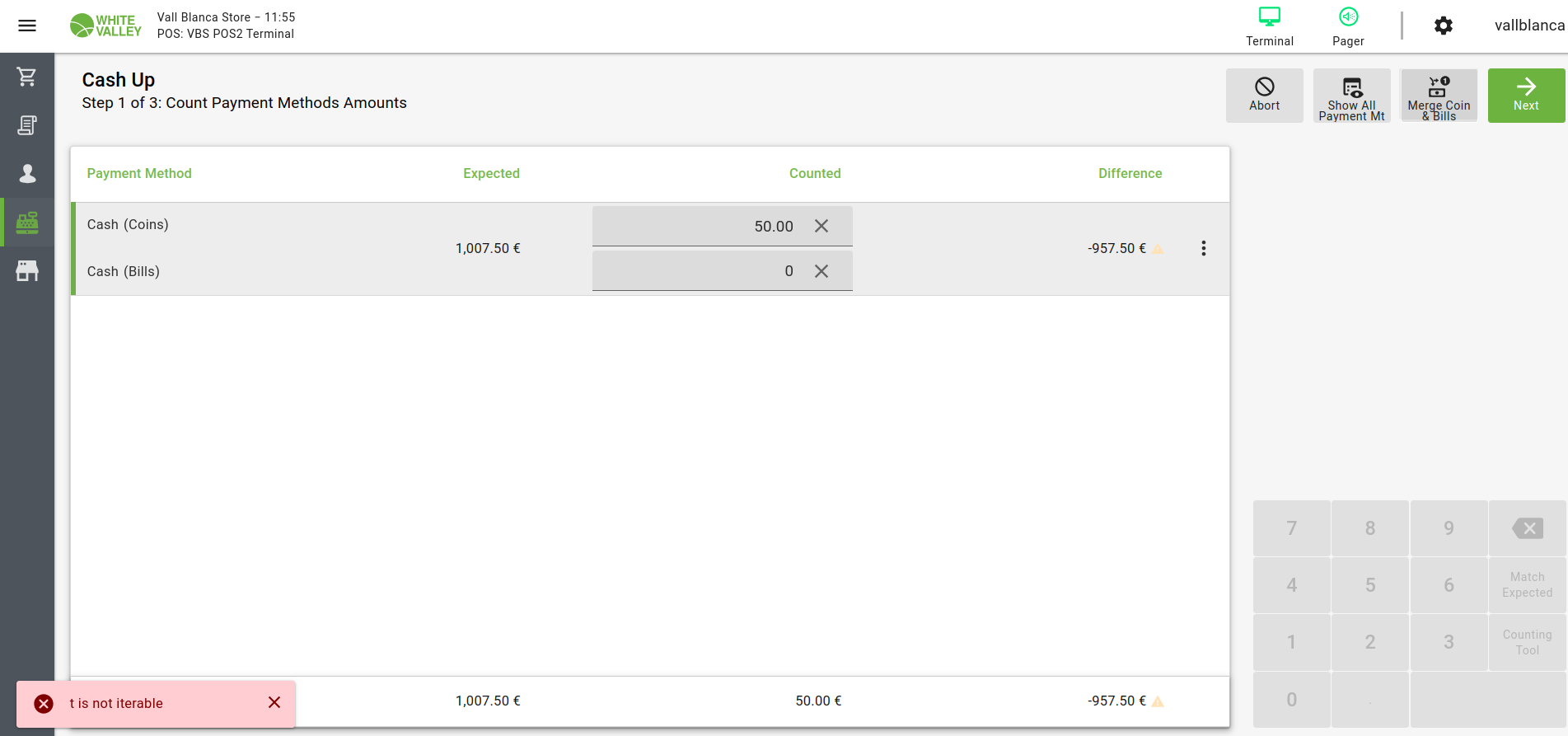Click the Cash Up heading
The width and height of the screenshot is (1568, 736).
119,80
